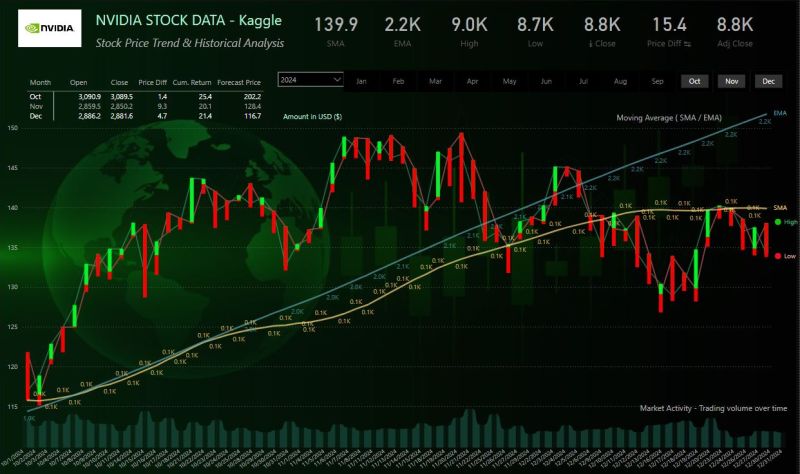Click the NVIDIA logo image
The width and height of the screenshot is (800, 474).
click(49, 30)
